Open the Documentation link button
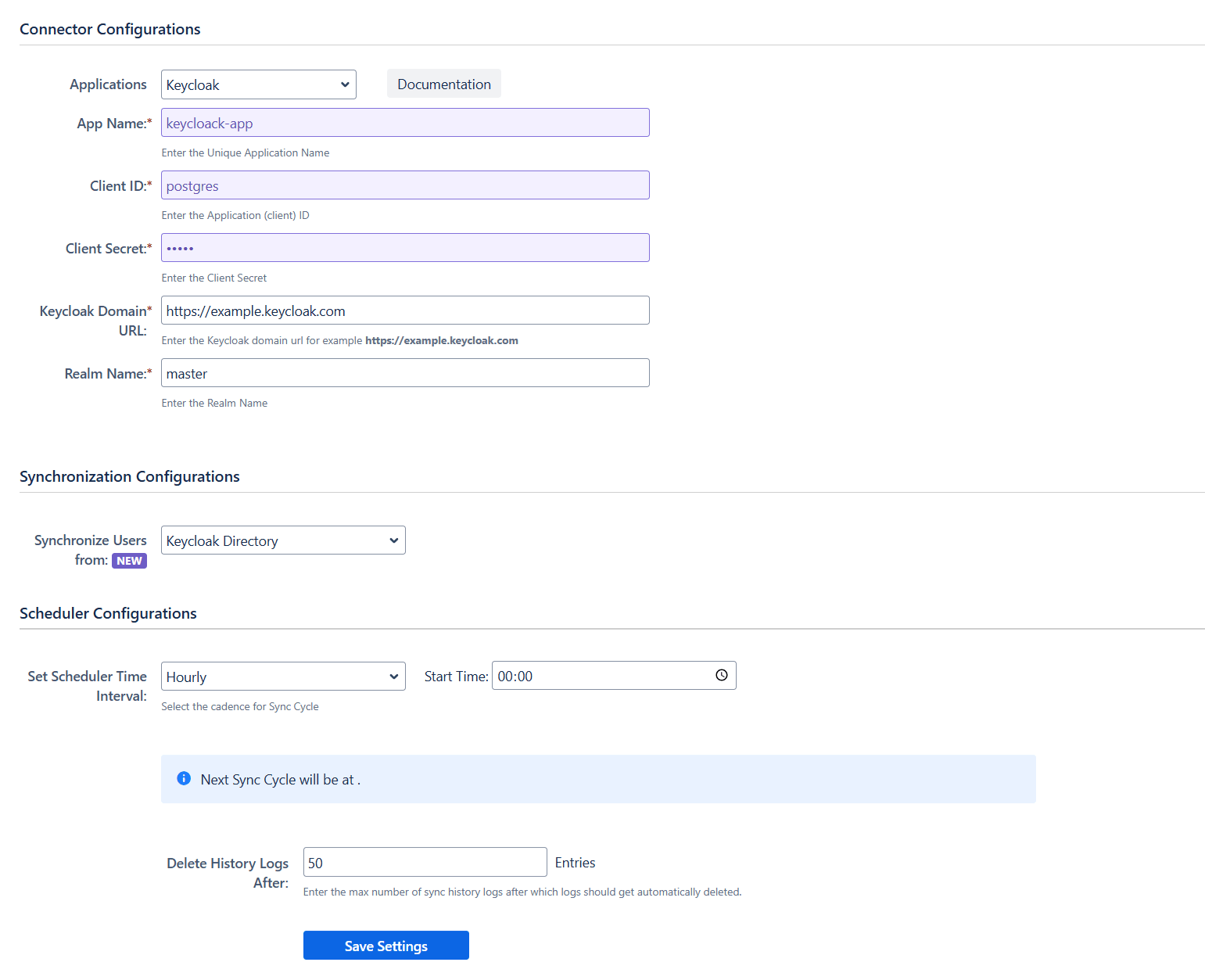Image resolution: width=1205 pixels, height=980 pixels. 444,84
